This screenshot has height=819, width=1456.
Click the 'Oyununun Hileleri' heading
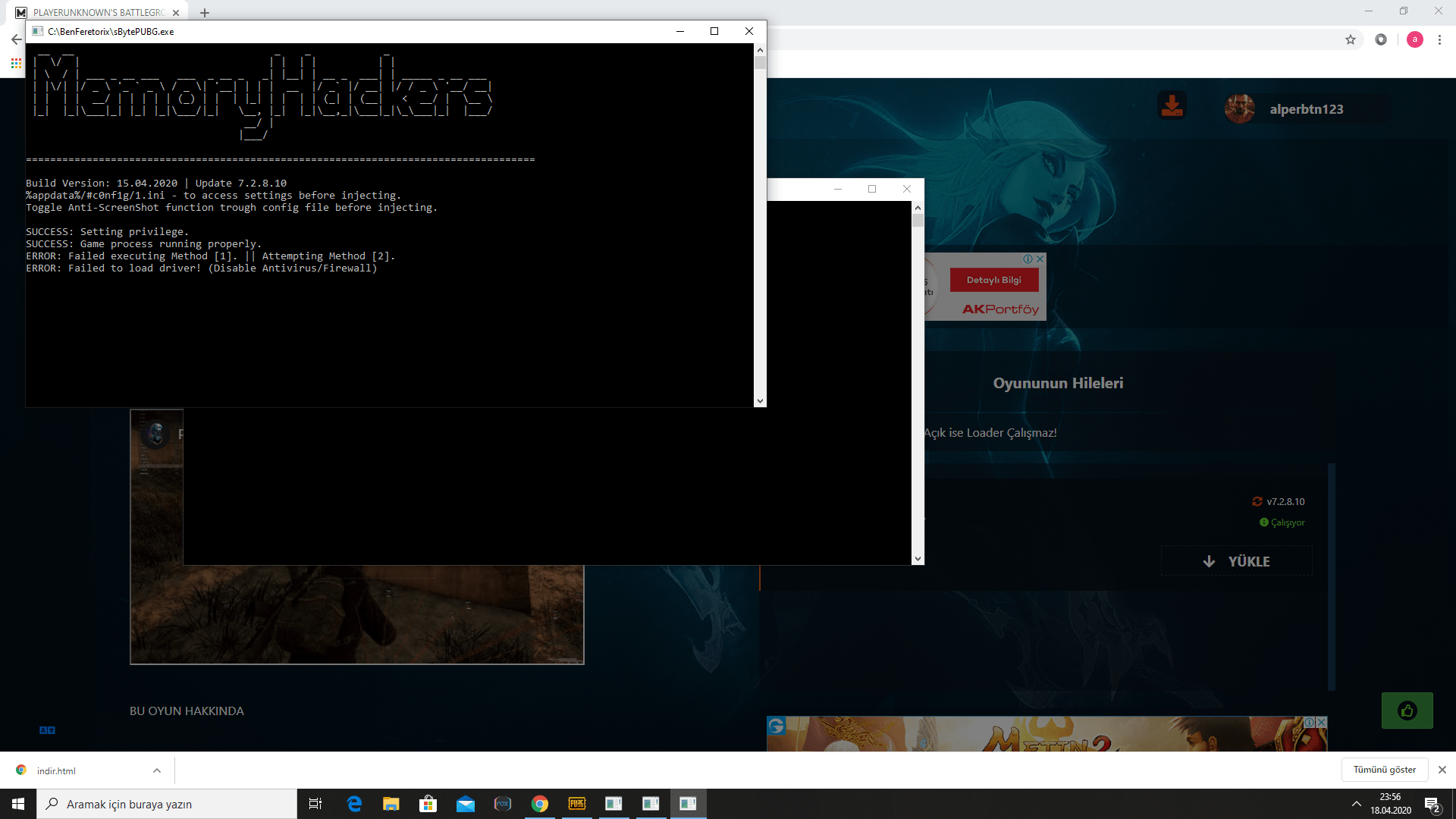point(1058,383)
